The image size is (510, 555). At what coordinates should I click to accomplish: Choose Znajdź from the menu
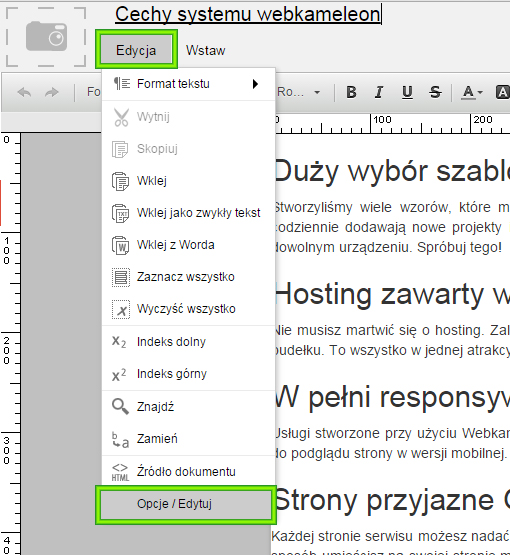click(189, 407)
